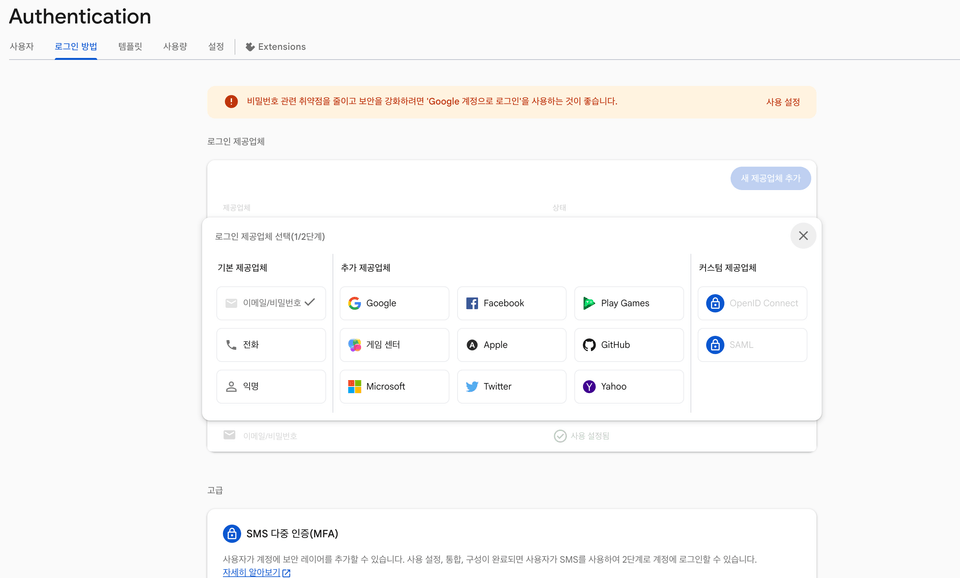Click the 로그인 제공업체 section label
Image resolution: width=960 pixels, height=578 pixels.
[236, 141]
